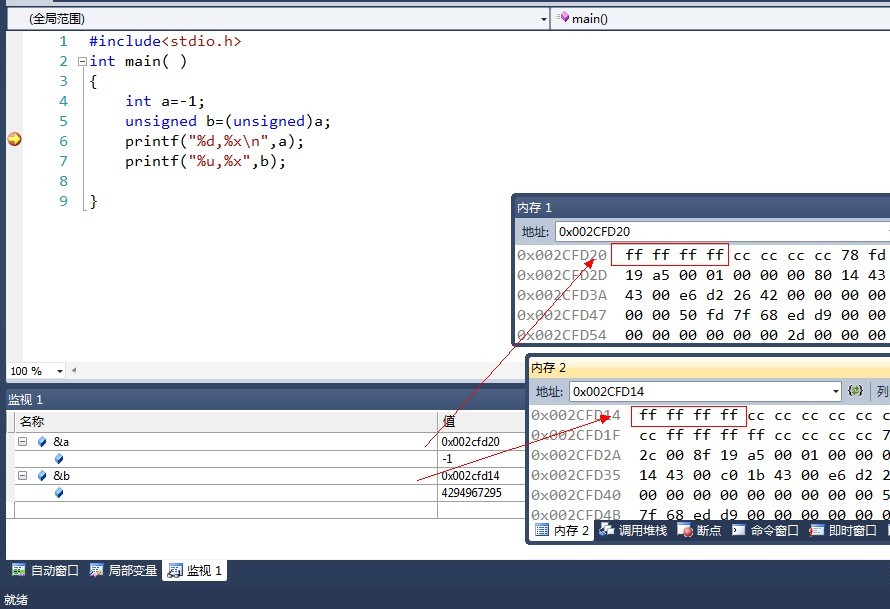Screen dimensions: 890x609
Task: Collapse the main() code block on line 2
Action: [x=82, y=61]
